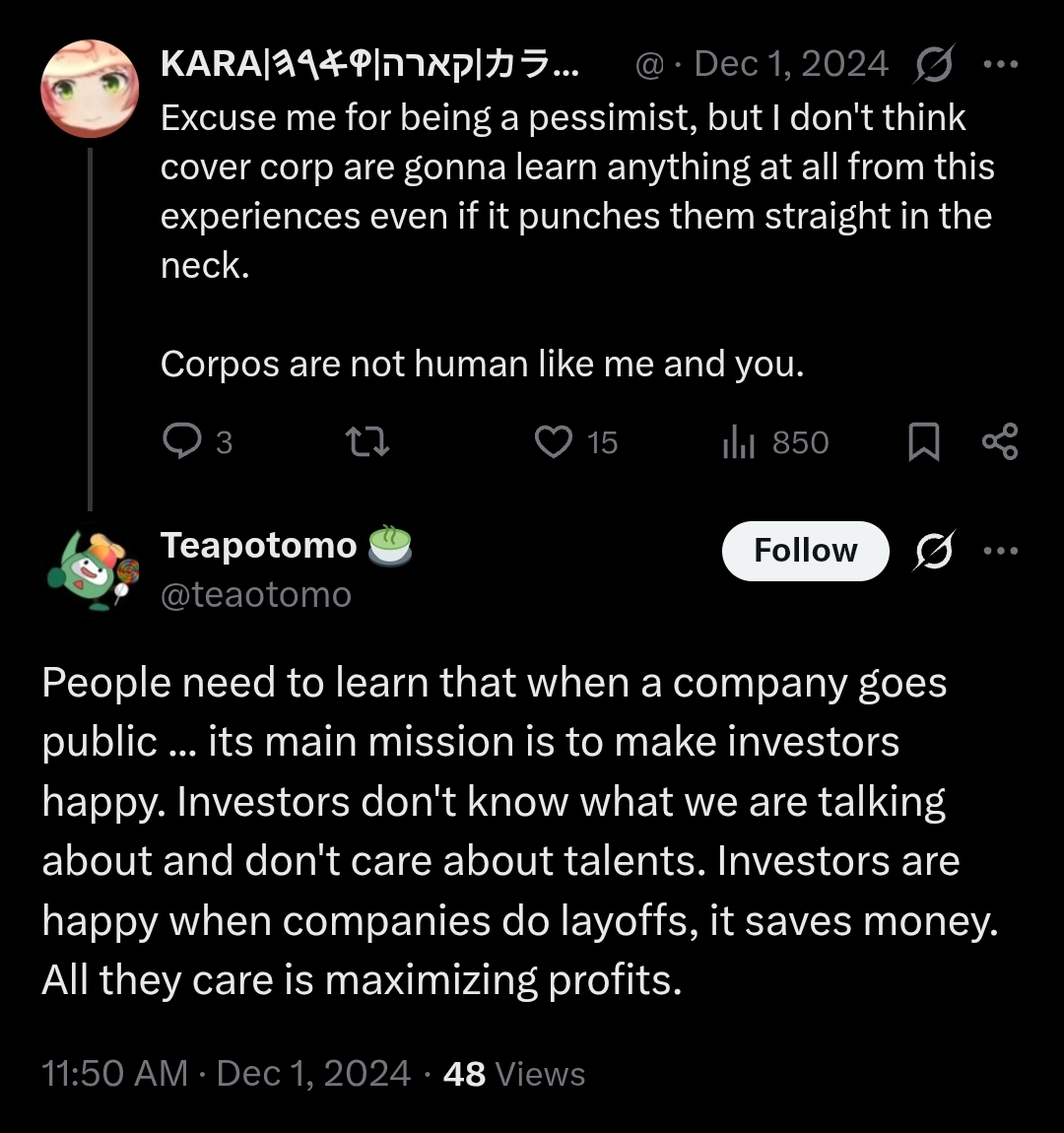This screenshot has width=1064, height=1133.
Task: Repost KARA's tweet
Action: [367, 441]
